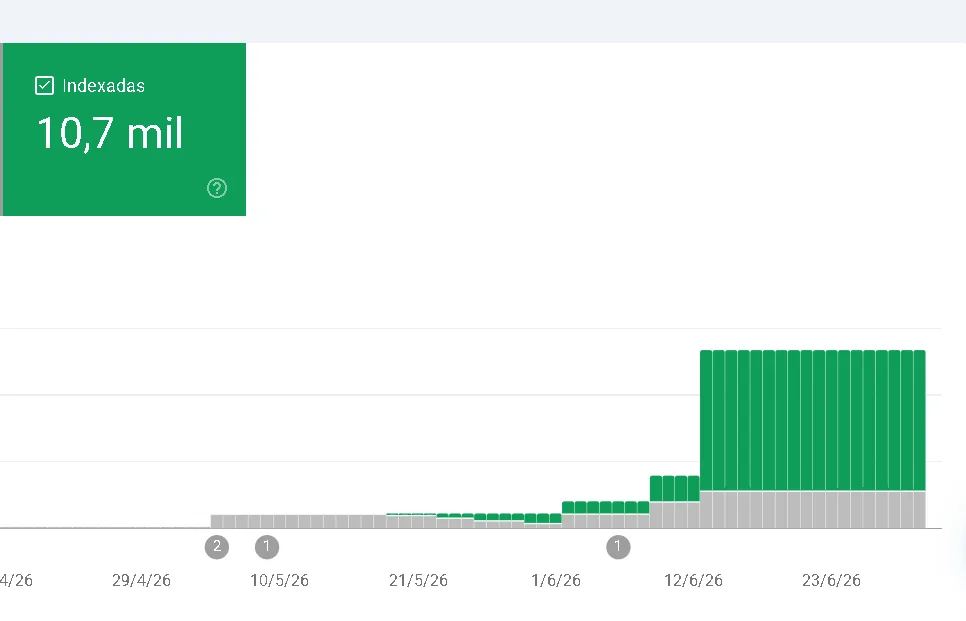The height and width of the screenshot is (621, 966).
Task: Click the annotation marker labeled 2
Action: point(217,546)
